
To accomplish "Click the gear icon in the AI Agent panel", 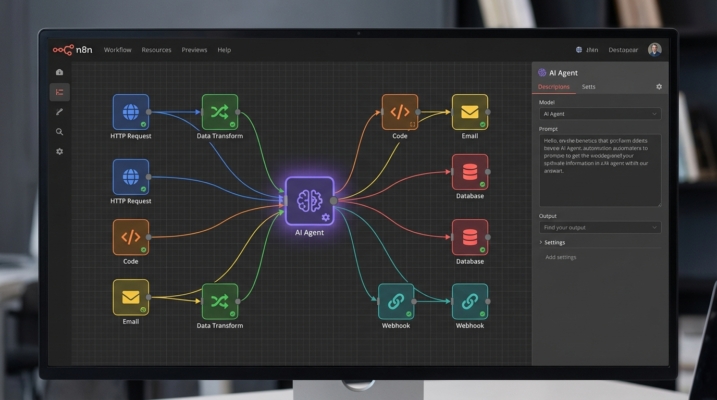I will click(x=659, y=87).
